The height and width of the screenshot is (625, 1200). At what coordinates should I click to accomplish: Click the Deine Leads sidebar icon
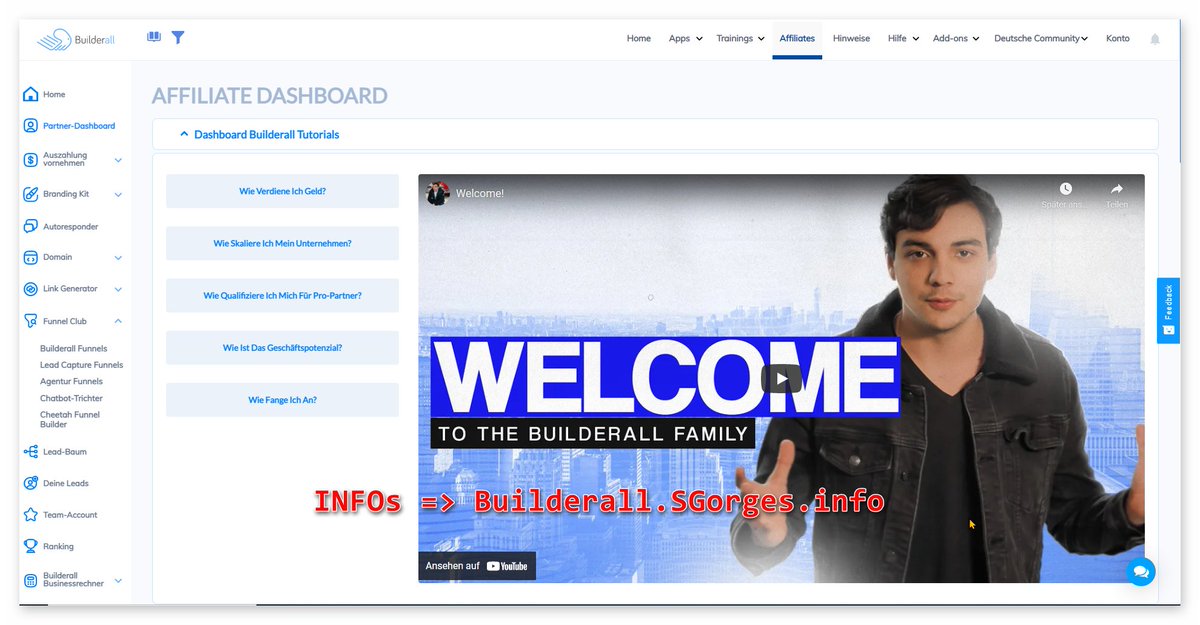tap(30, 483)
